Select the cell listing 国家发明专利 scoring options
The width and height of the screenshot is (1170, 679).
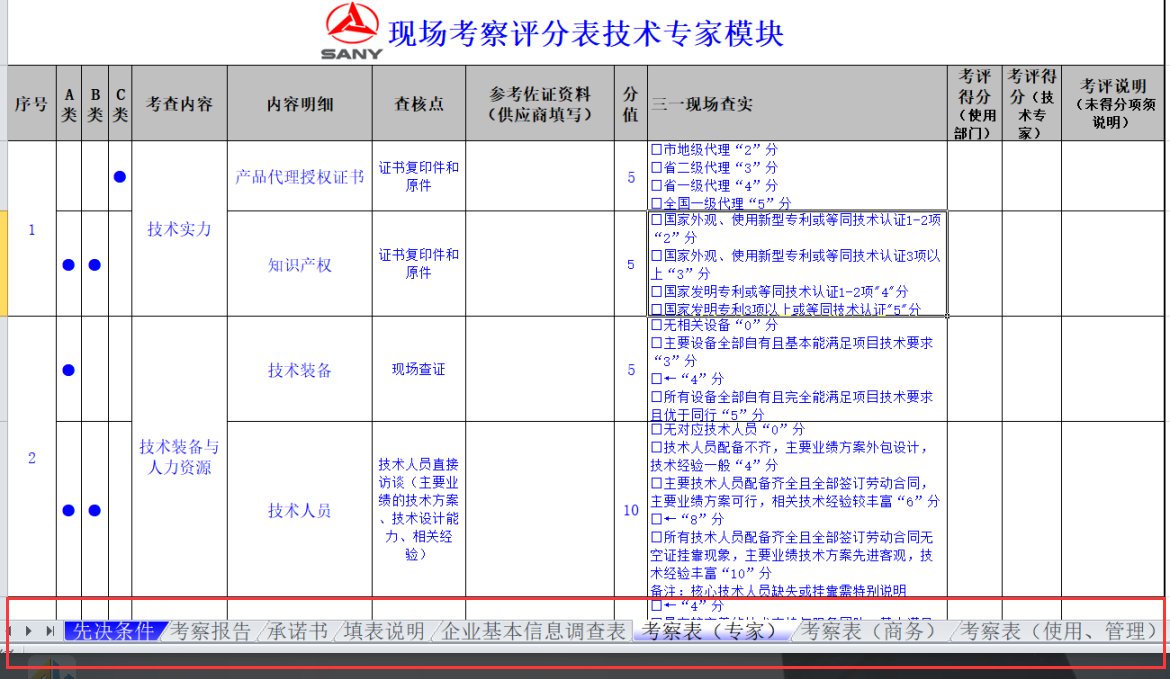pyautogui.click(x=798, y=264)
